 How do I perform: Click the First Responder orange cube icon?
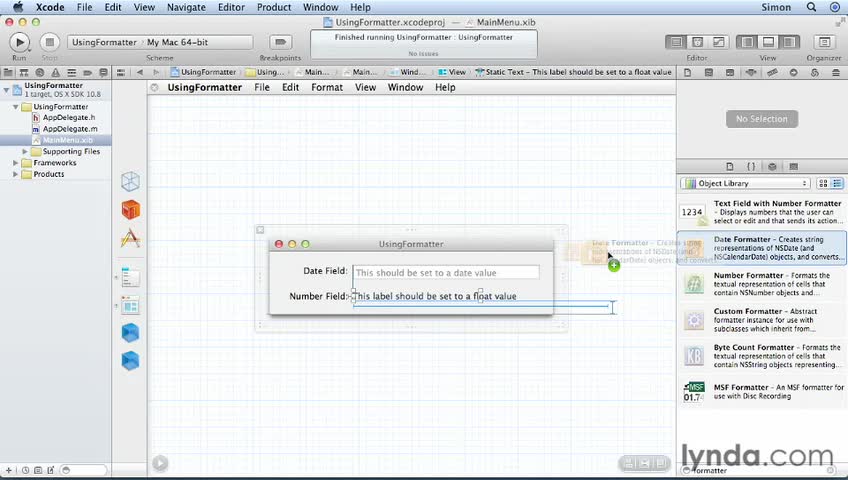point(130,210)
